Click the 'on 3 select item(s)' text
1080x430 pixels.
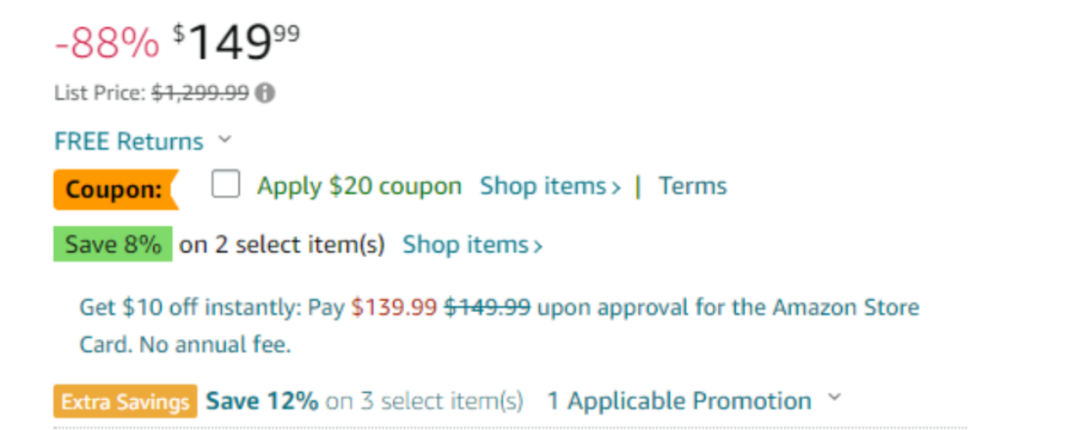click(424, 402)
